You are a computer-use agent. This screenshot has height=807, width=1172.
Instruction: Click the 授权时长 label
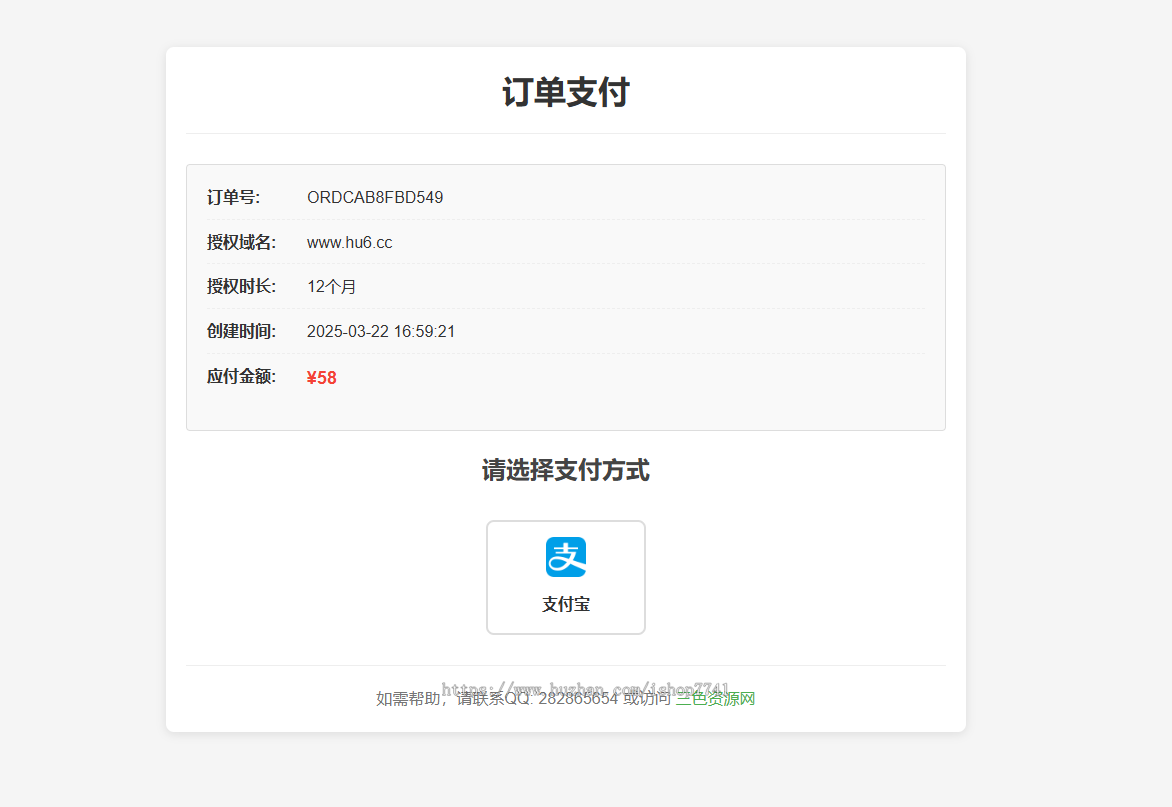[x=241, y=286]
